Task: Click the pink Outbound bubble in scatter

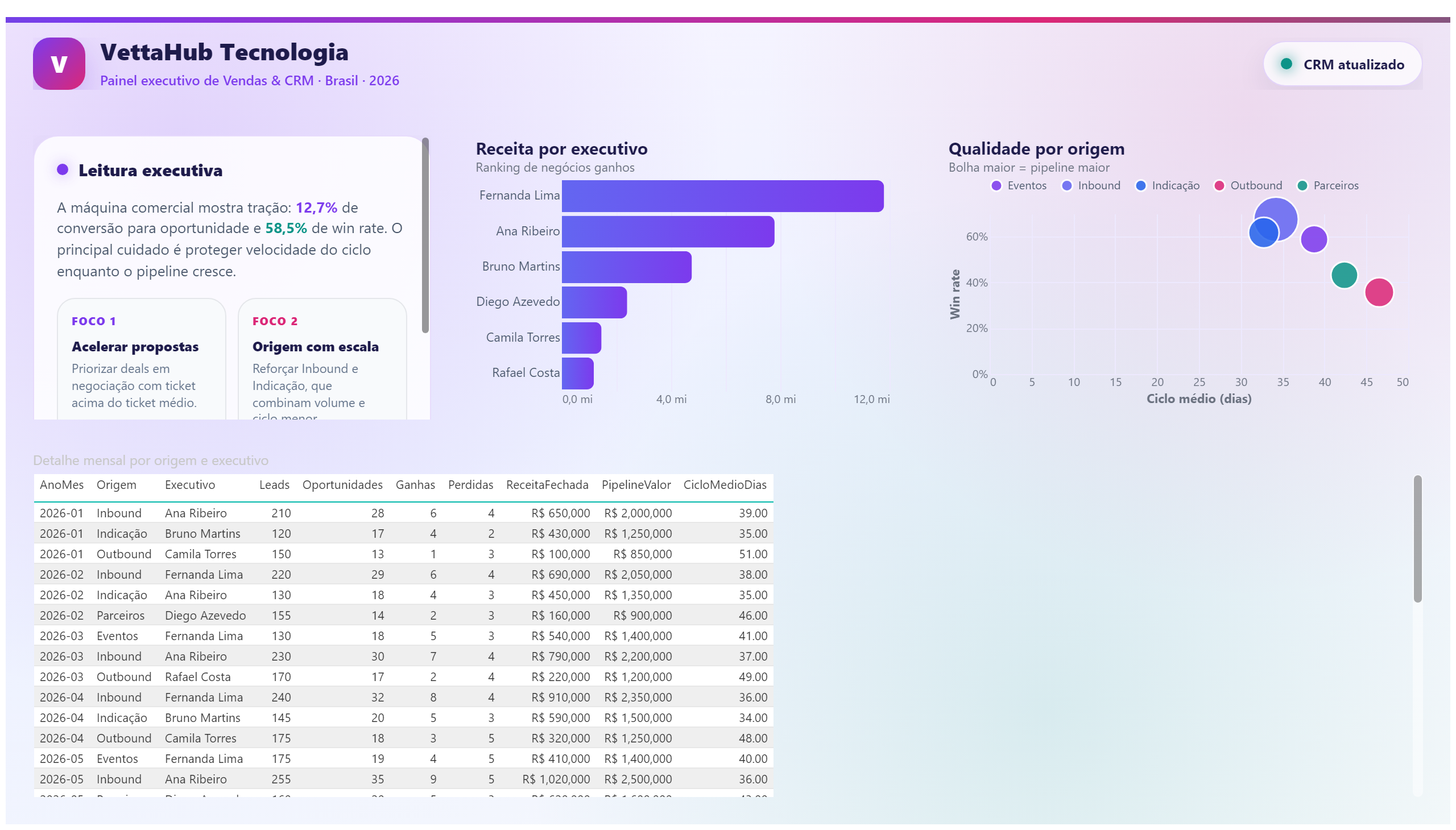Action: click(x=1379, y=292)
